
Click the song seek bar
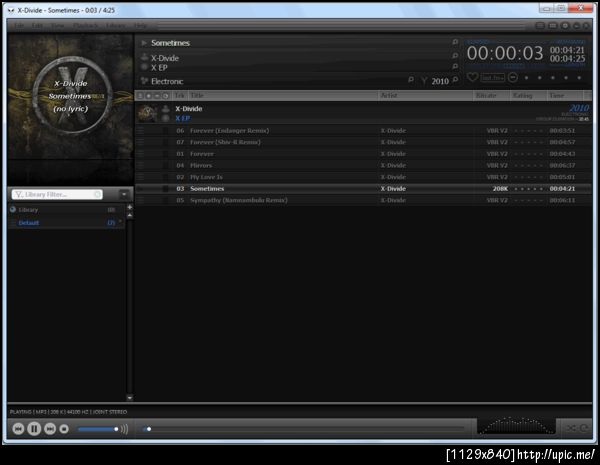coord(302,429)
